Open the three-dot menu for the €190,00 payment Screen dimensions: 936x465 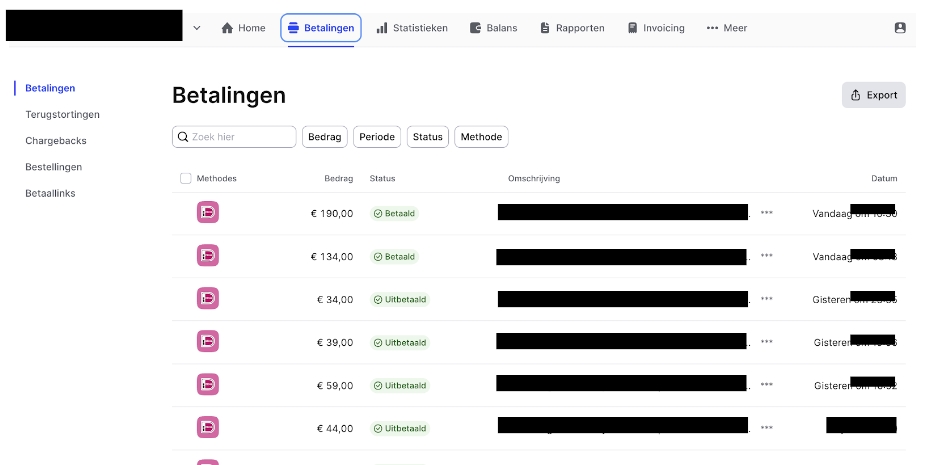tap(767, 213)
